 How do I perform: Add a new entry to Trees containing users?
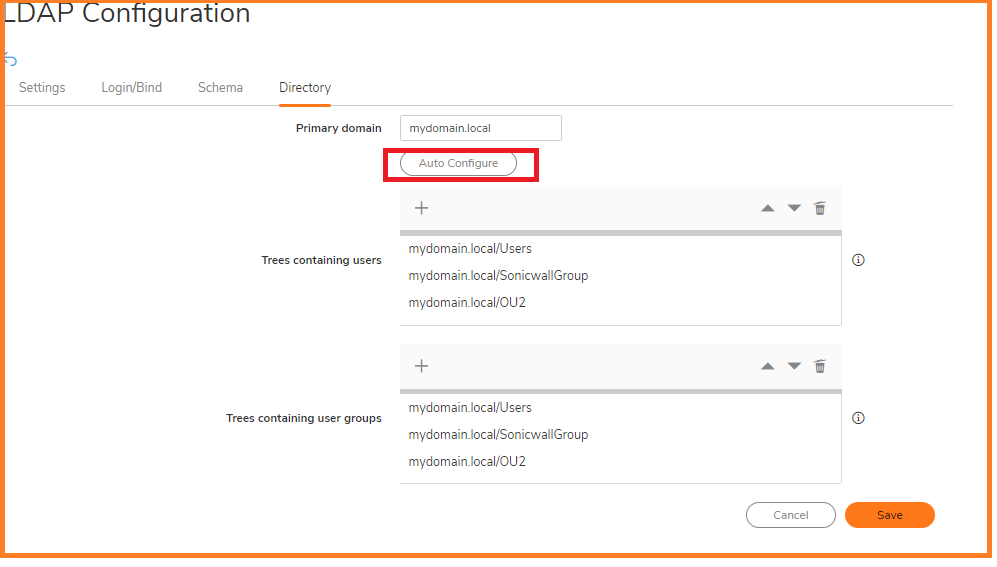pos(422,208)
